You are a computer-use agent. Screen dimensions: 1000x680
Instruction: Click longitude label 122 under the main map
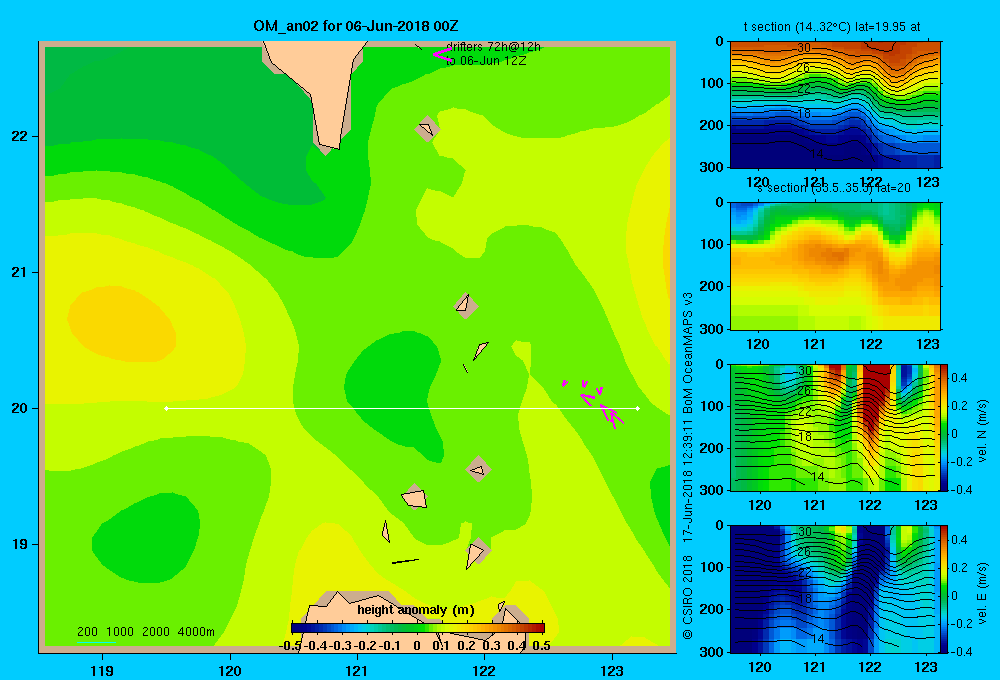[484, 670]
